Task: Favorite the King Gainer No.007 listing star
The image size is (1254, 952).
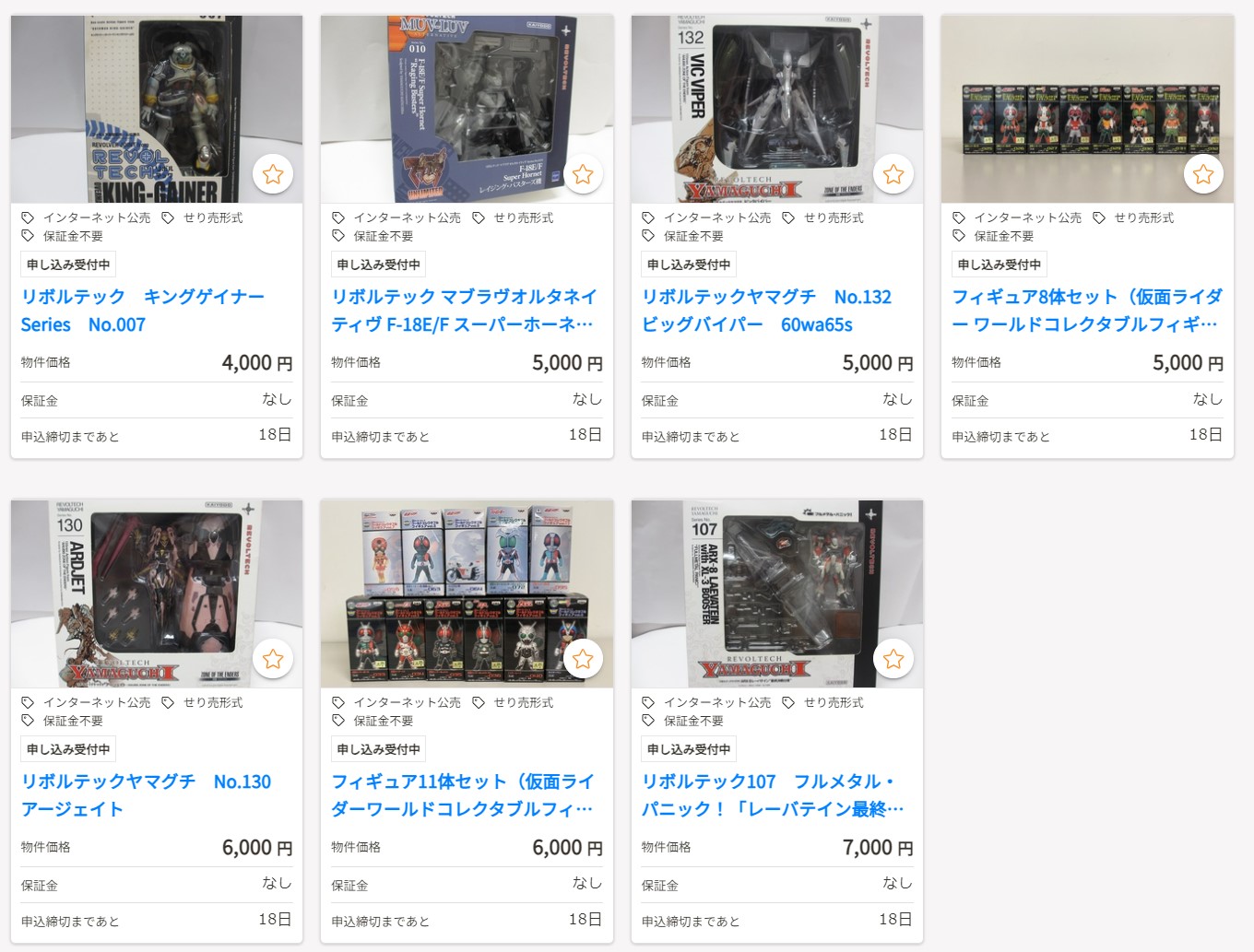Action: (273, 174)
